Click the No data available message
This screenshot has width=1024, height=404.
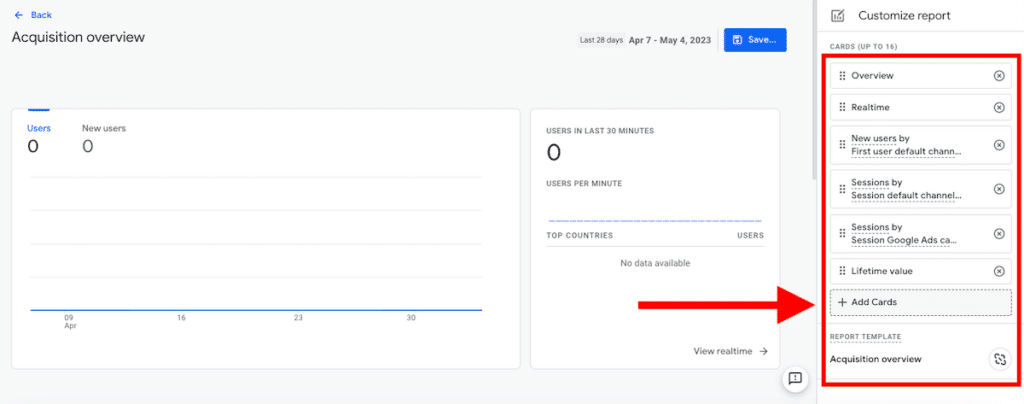point(655,263)
